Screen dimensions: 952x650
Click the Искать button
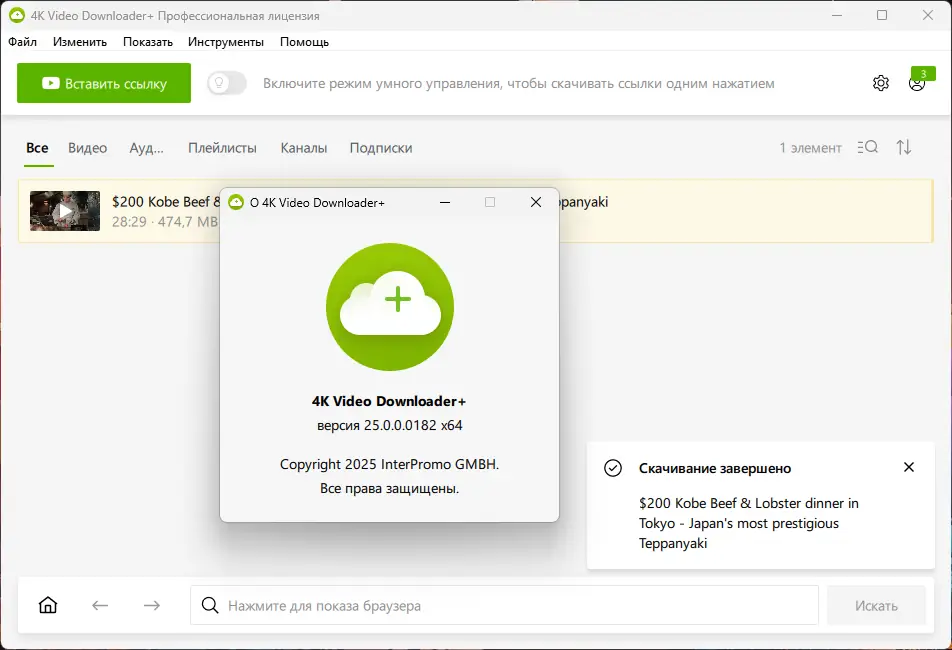[876, 605]
